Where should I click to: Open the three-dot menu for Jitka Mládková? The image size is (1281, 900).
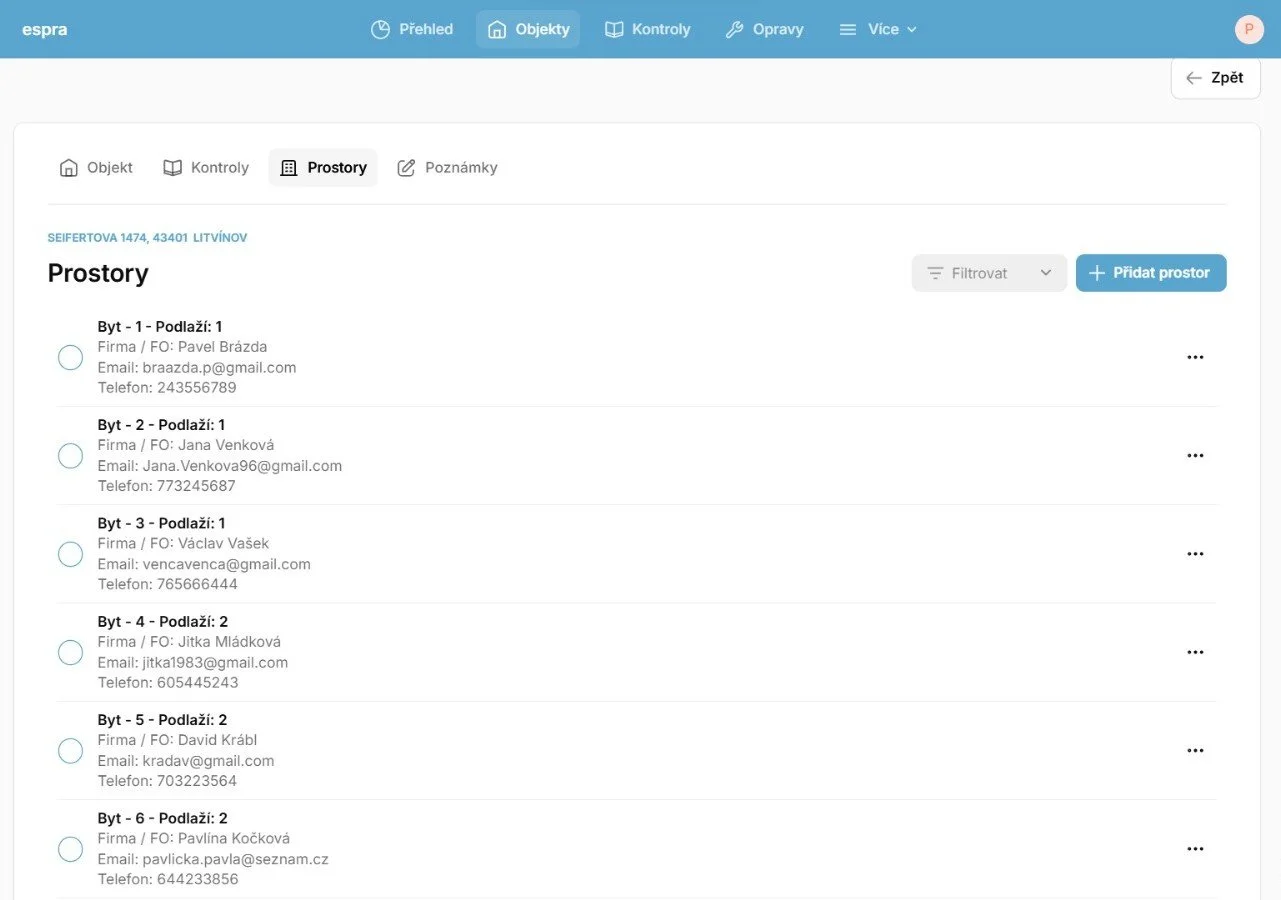pos(1195,652)
